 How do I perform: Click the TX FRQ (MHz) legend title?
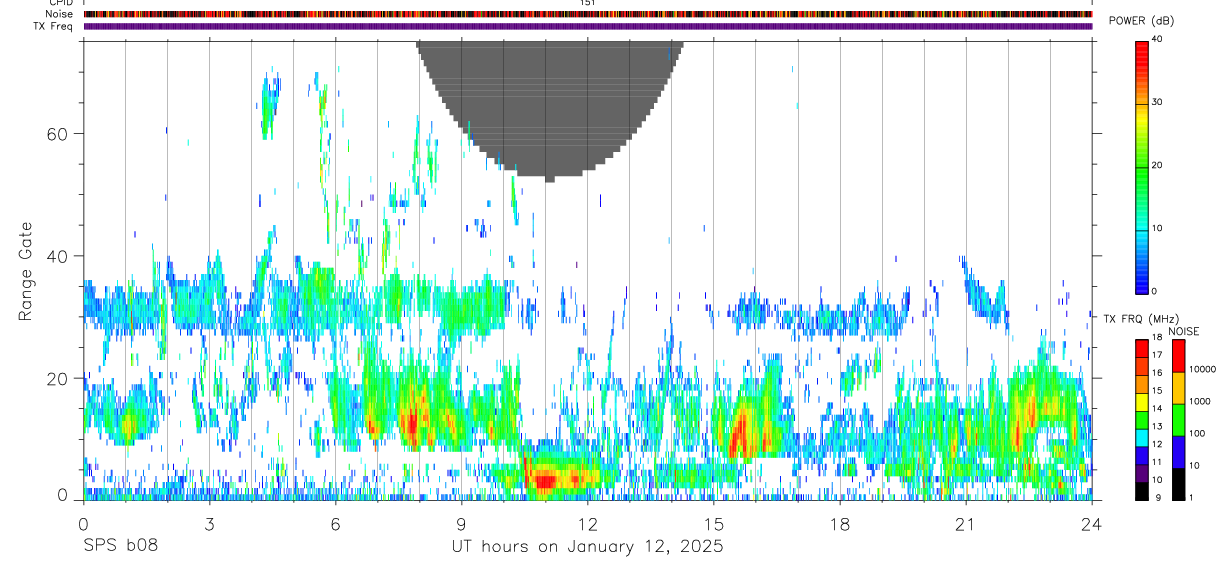click(1139, 318)
